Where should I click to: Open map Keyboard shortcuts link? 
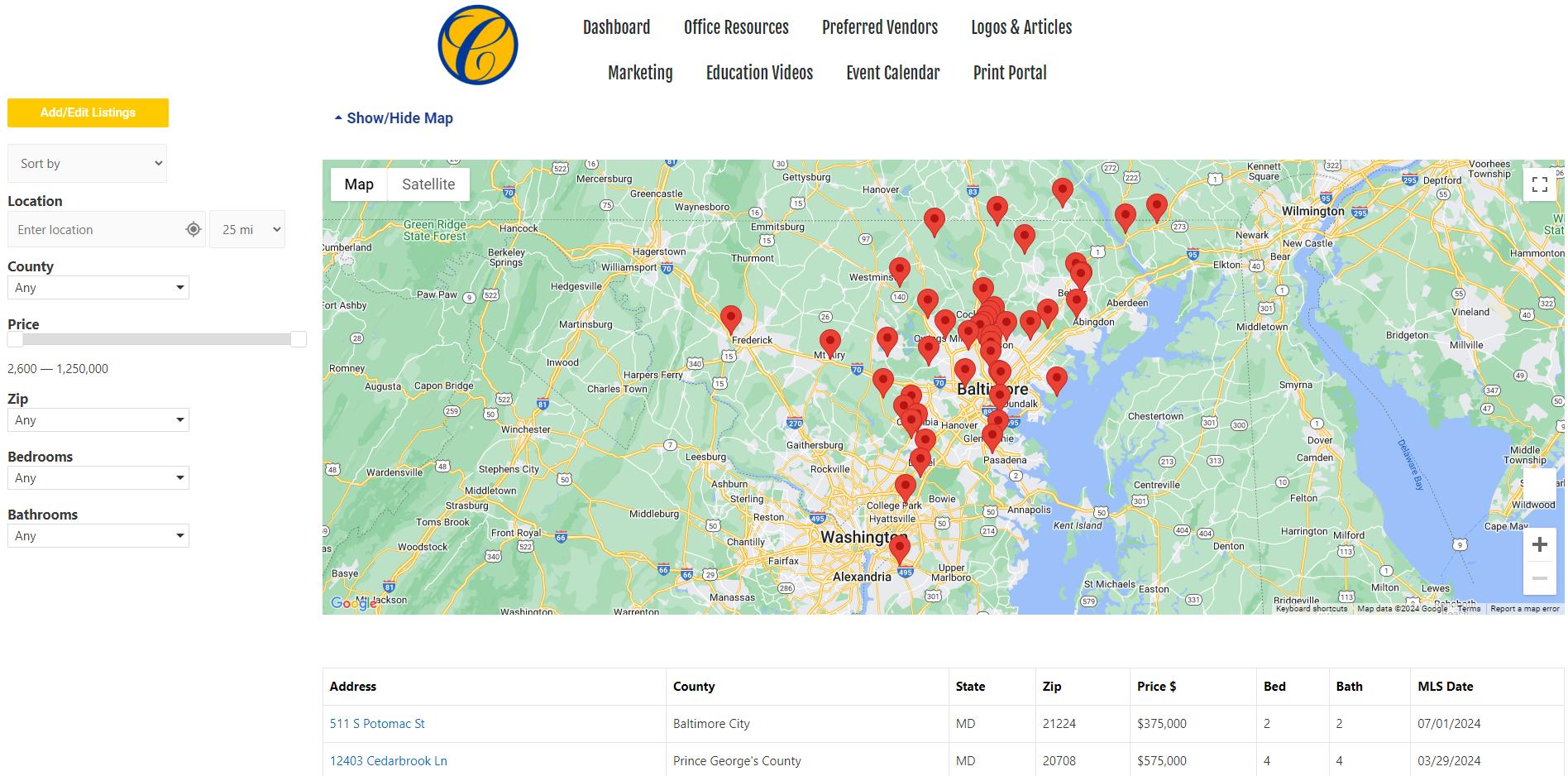click(x=1312, y=609)
